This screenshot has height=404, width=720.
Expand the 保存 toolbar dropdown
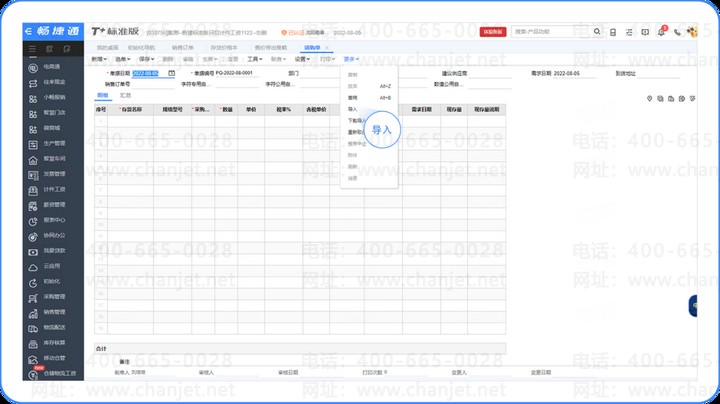[146, 59]
